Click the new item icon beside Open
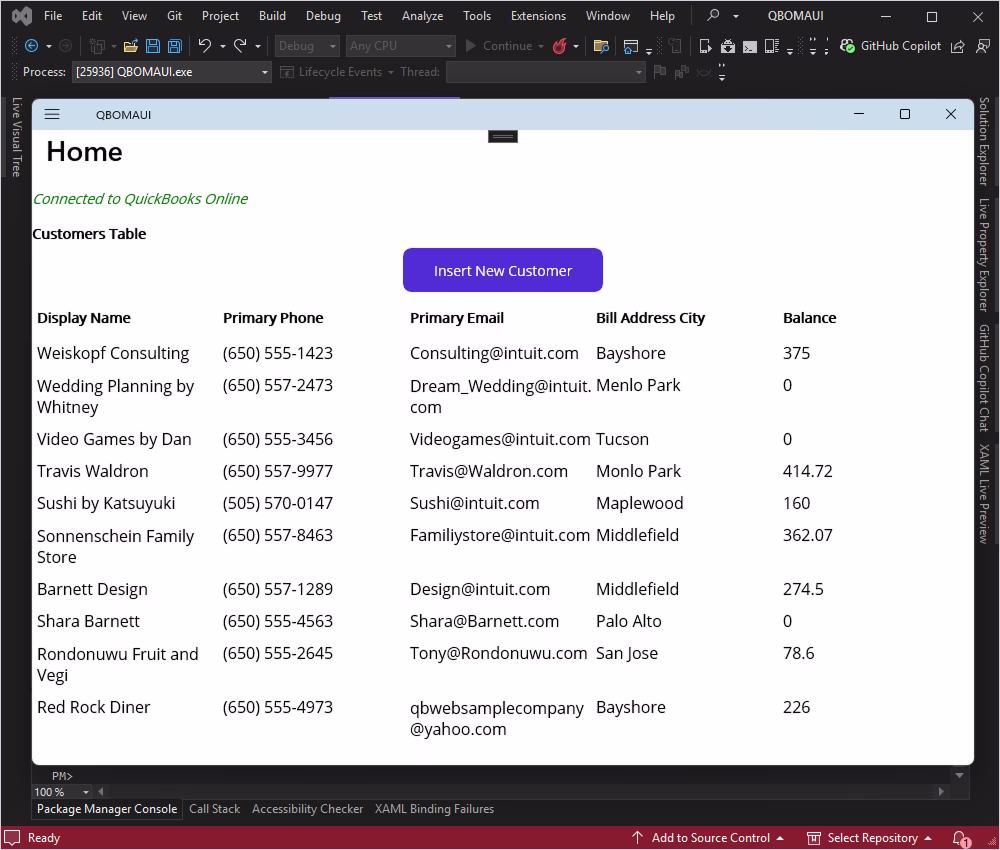This screenshot has height=850, width=1000. pyautogui.click(x=97, y=46)
